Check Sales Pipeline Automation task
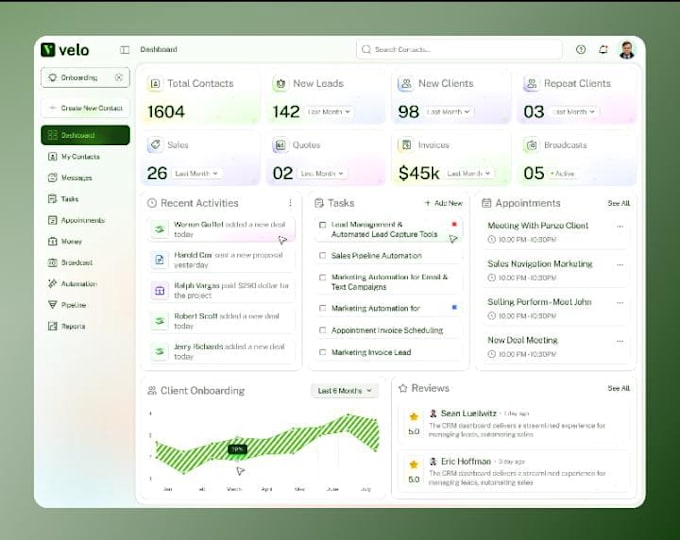Viewport: 680px width, 540px height. (322, 255)
